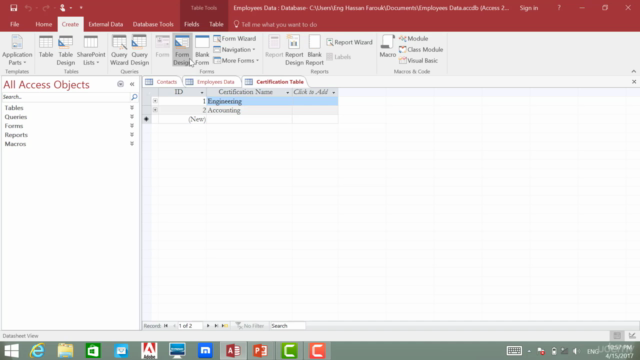Select the Engineering cell
640x360 pixels.
[x=249, y=101]
